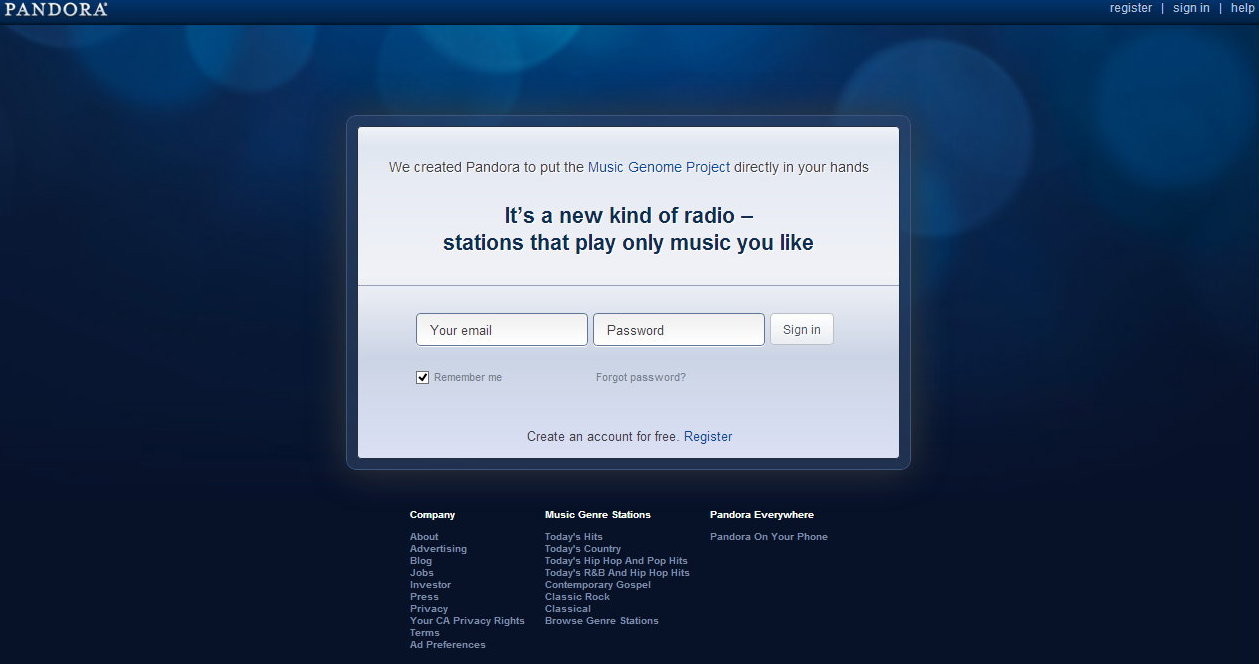Click the Pandora Everywhere heading
Image resolution: width=1259 pixels, height=664 pixels.
(762, 515)
